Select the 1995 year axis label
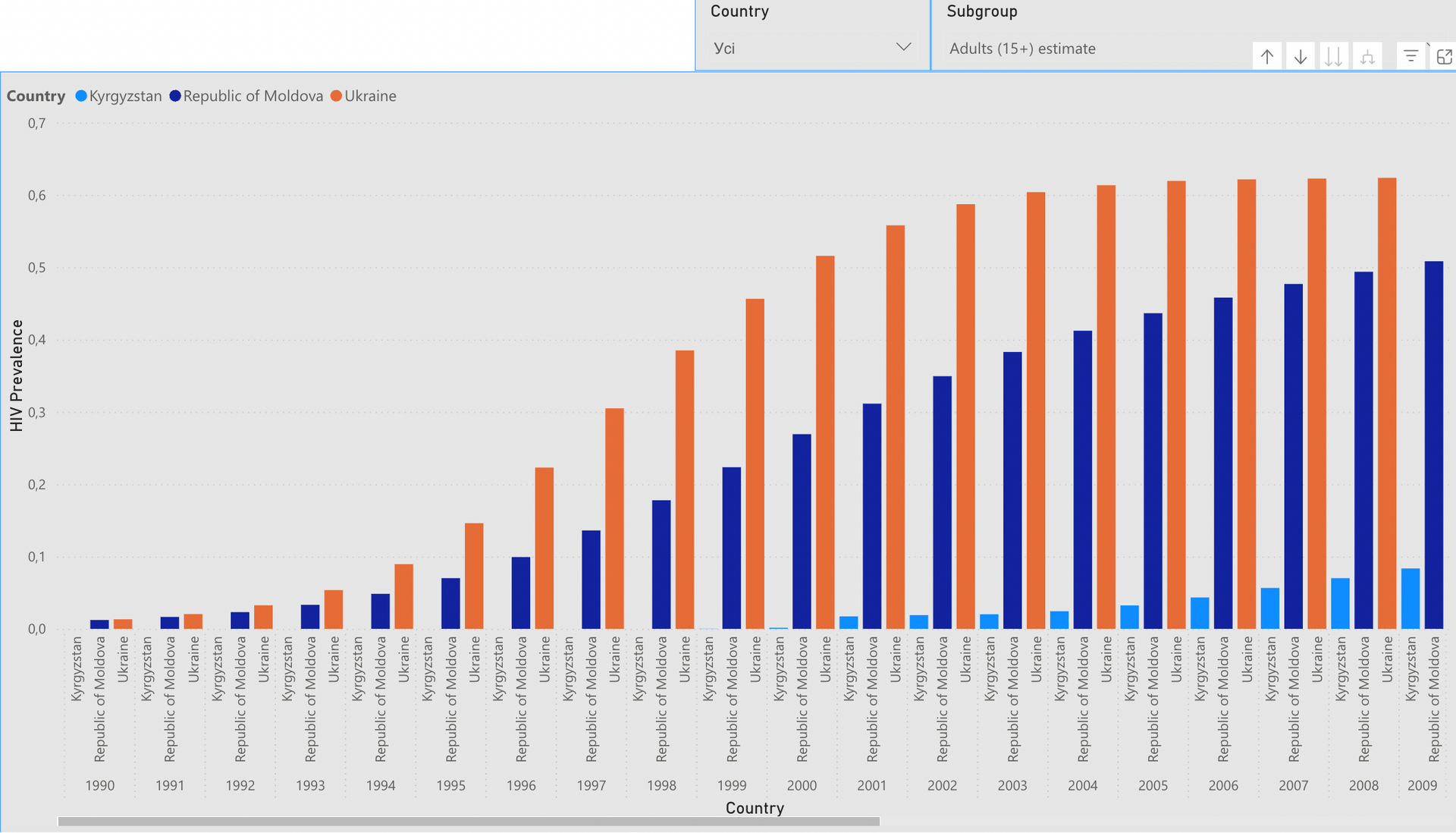 click(450, 785)
